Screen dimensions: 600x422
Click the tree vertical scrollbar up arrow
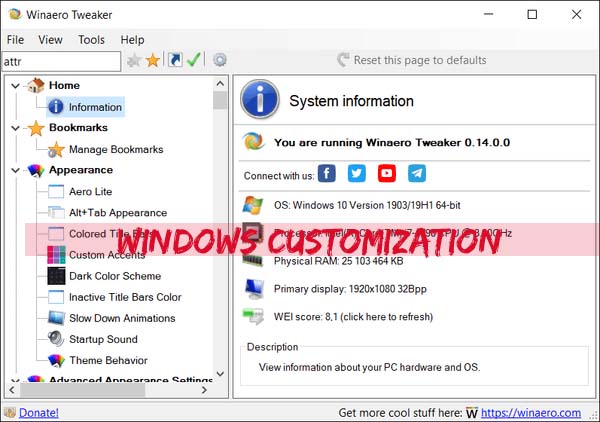(x=220, y=83)
